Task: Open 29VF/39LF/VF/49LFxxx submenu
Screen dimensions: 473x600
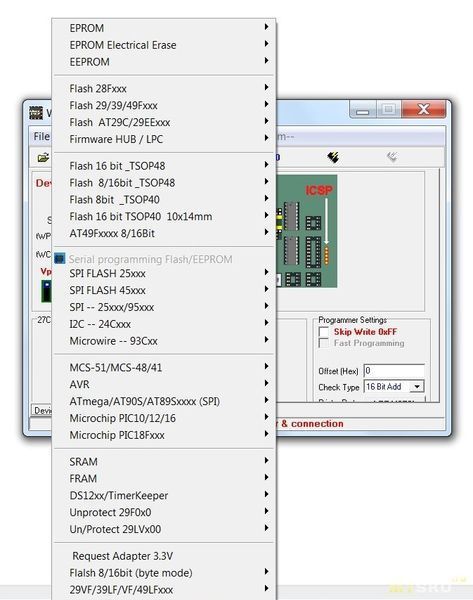Action: (x=164, y=589)
